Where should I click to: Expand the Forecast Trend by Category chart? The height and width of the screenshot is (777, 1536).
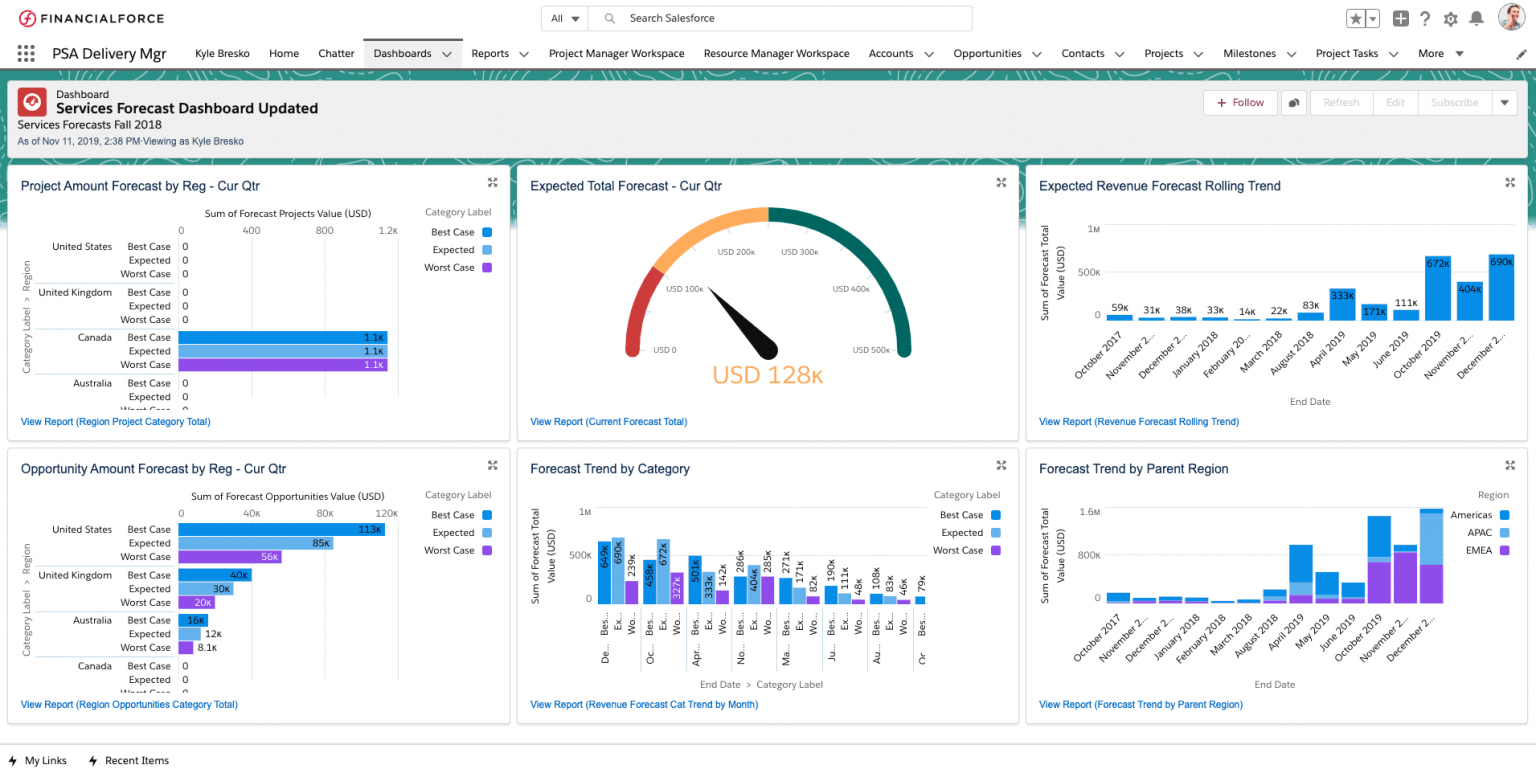click(1001, 465)
